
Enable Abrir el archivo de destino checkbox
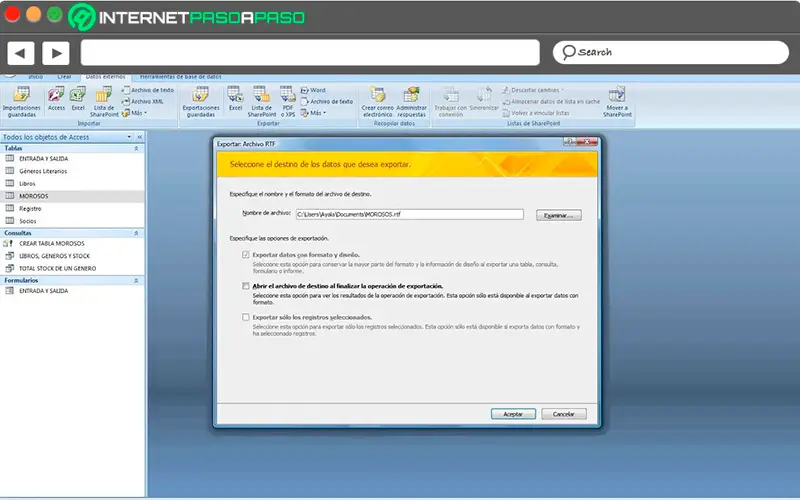point(245,286)
